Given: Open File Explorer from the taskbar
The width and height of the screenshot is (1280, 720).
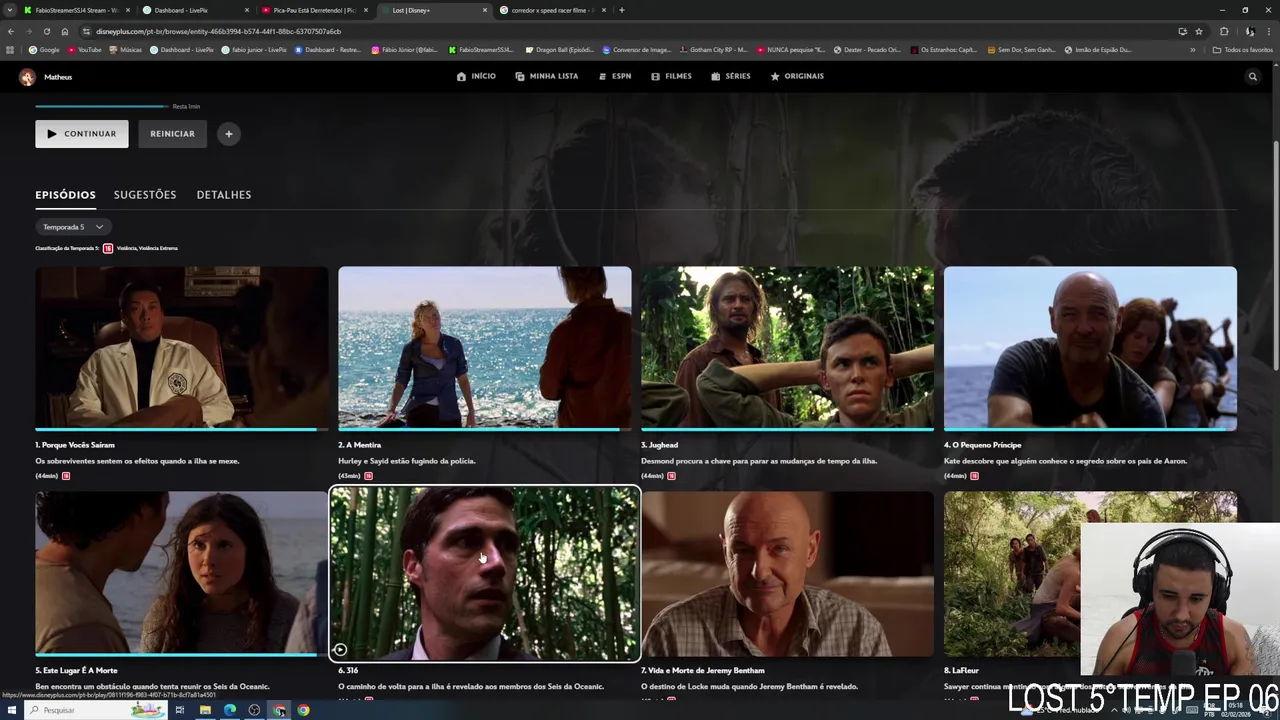Looking at the screenshot, I should [205, 710].
